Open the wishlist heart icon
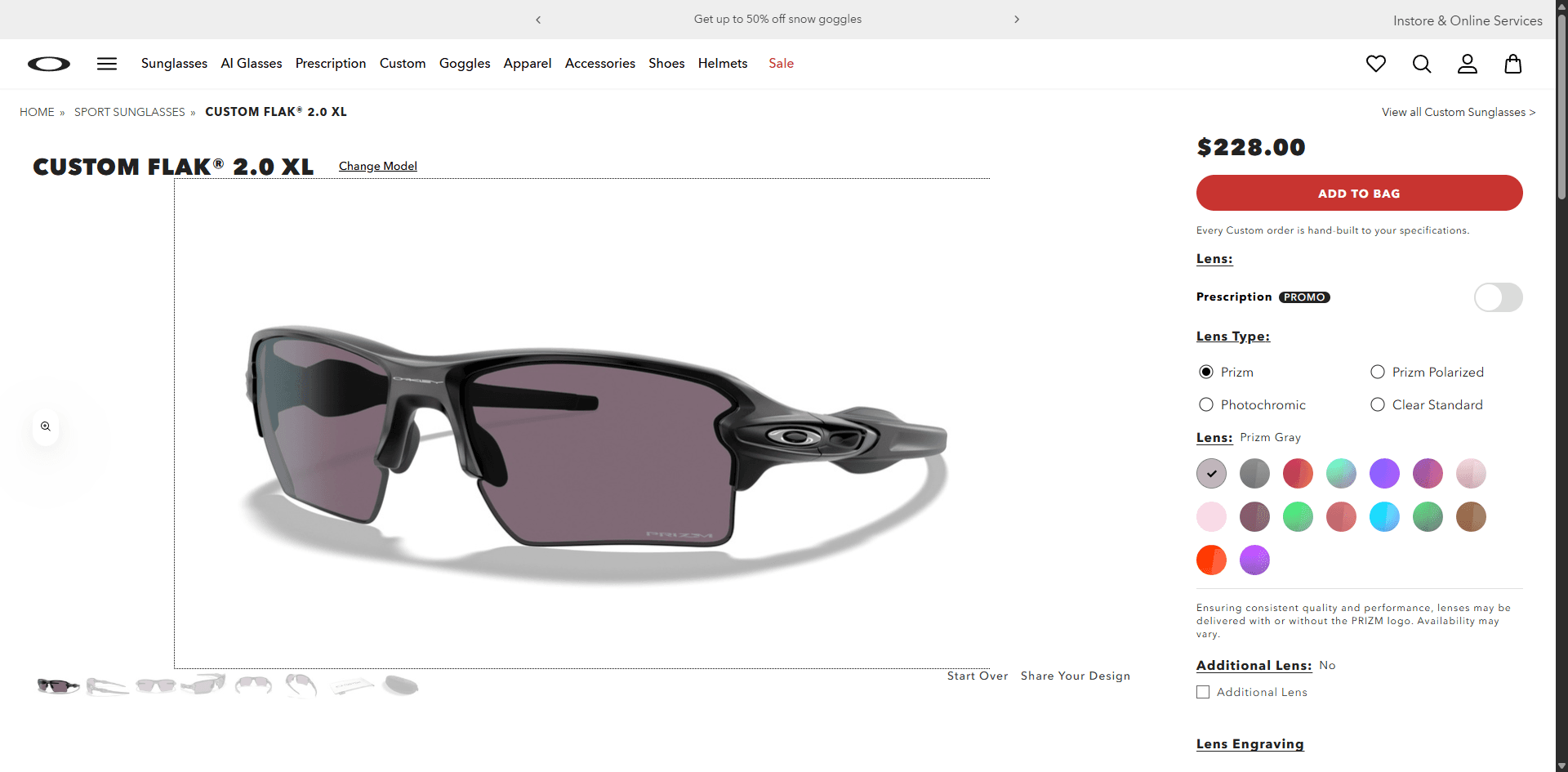 point(1376,64)
